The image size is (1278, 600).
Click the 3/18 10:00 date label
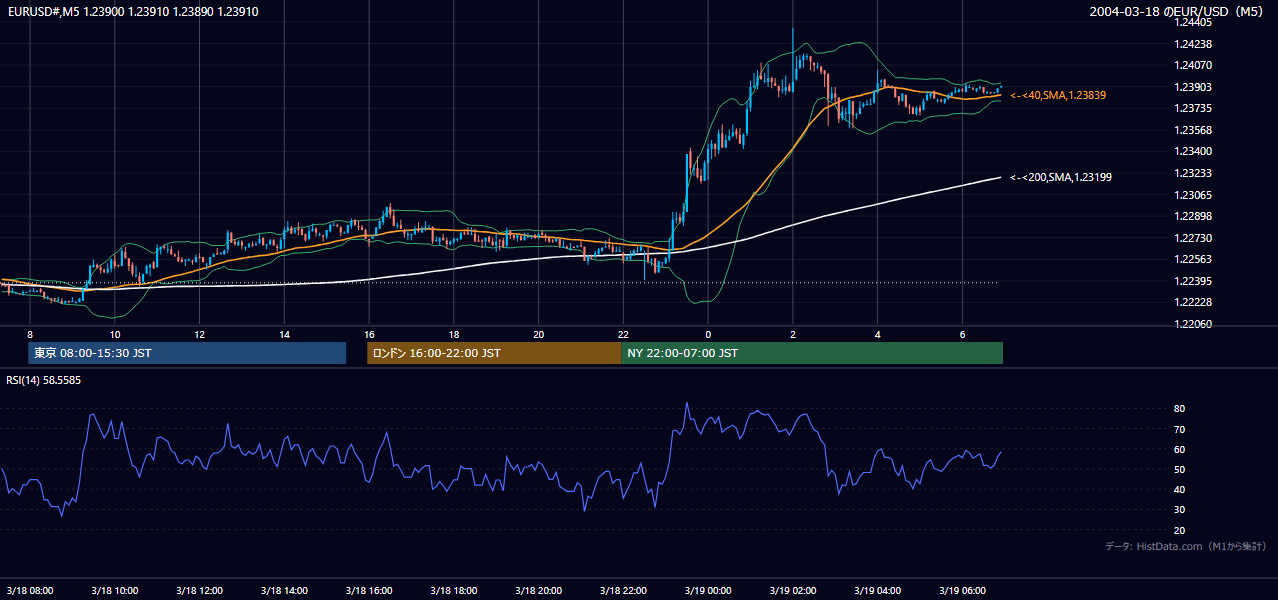[115, 591]
